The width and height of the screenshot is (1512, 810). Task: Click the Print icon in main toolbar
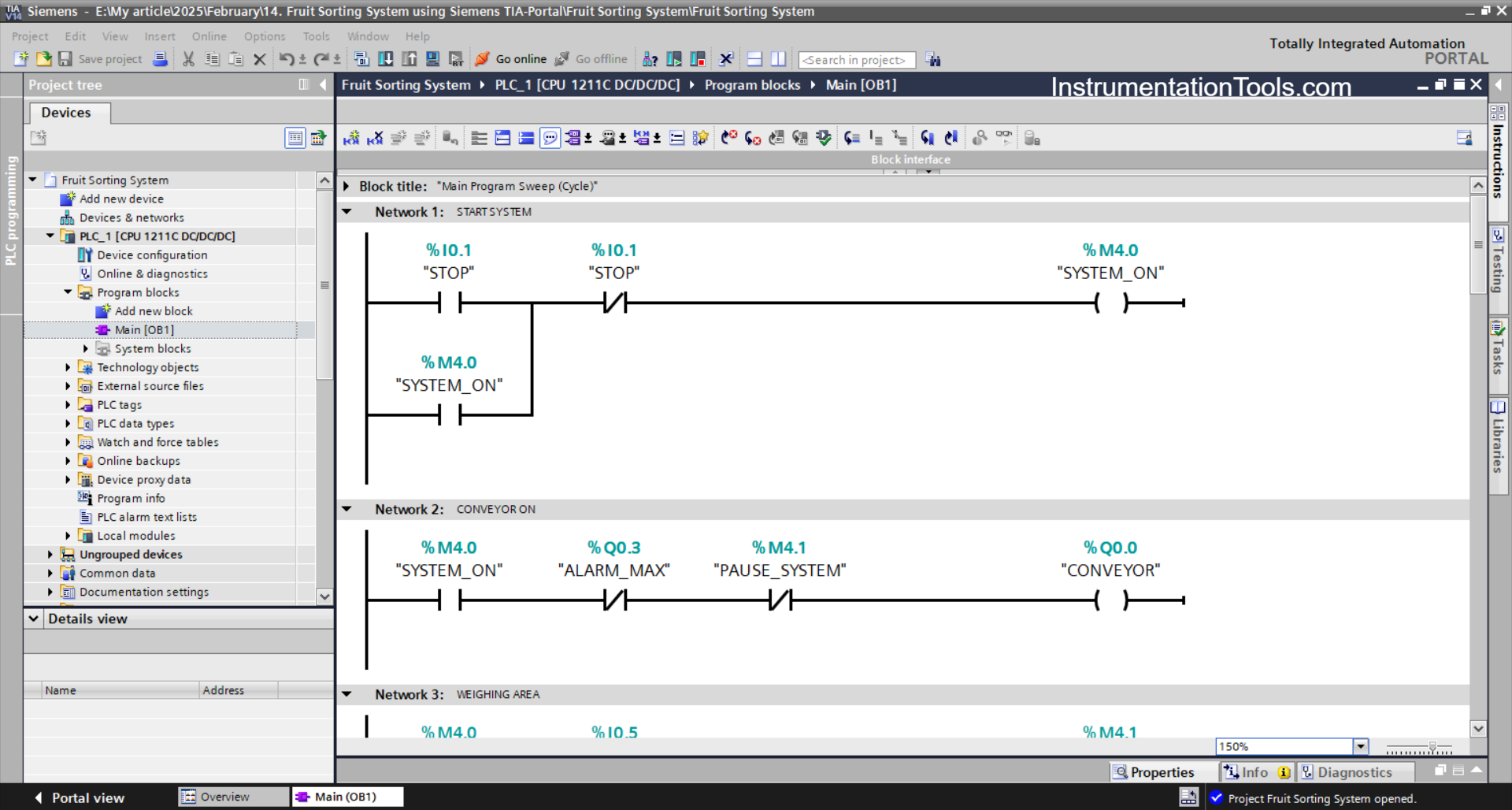pos(160,59)
